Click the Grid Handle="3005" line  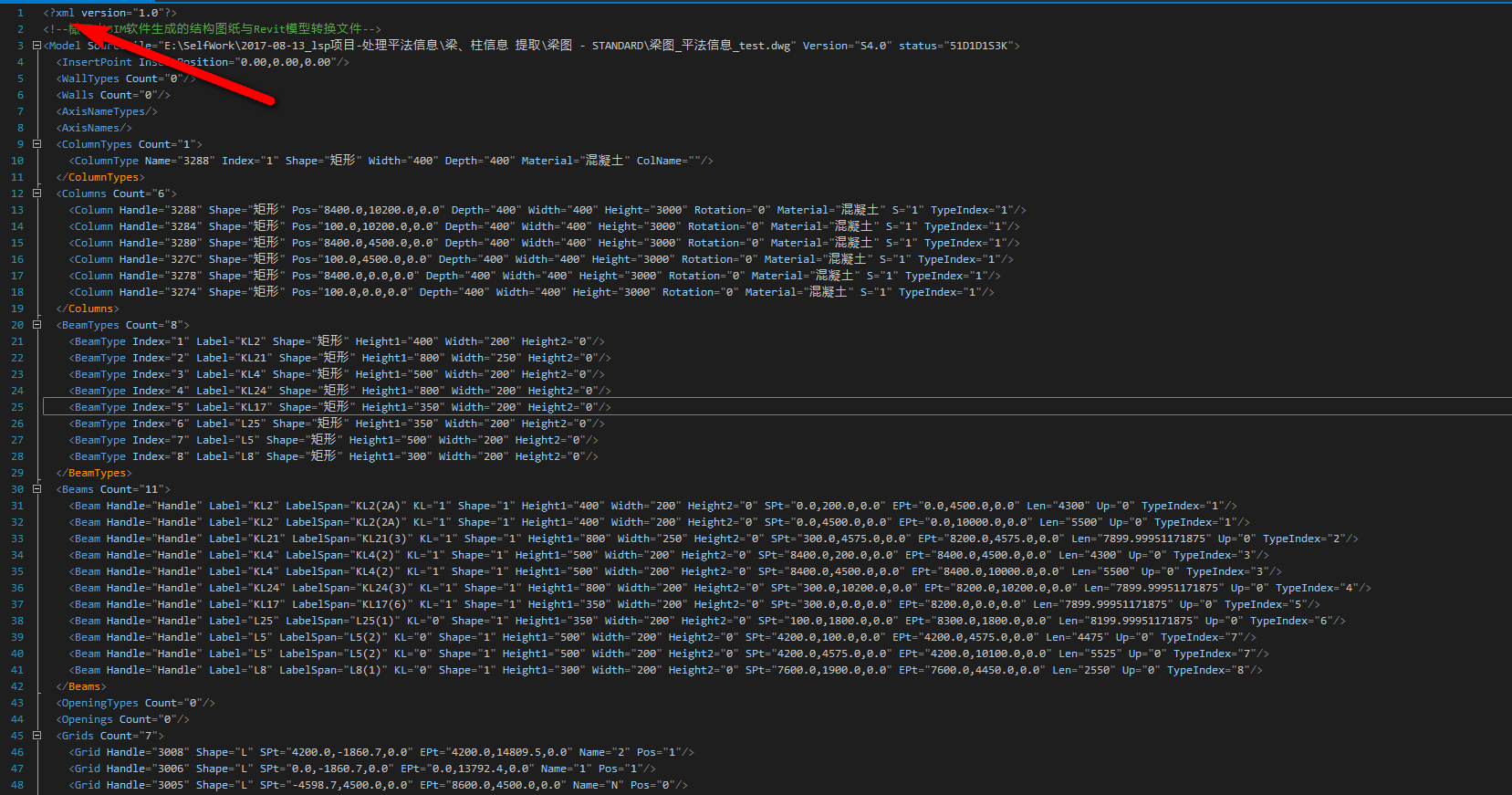tap(378, 785)
